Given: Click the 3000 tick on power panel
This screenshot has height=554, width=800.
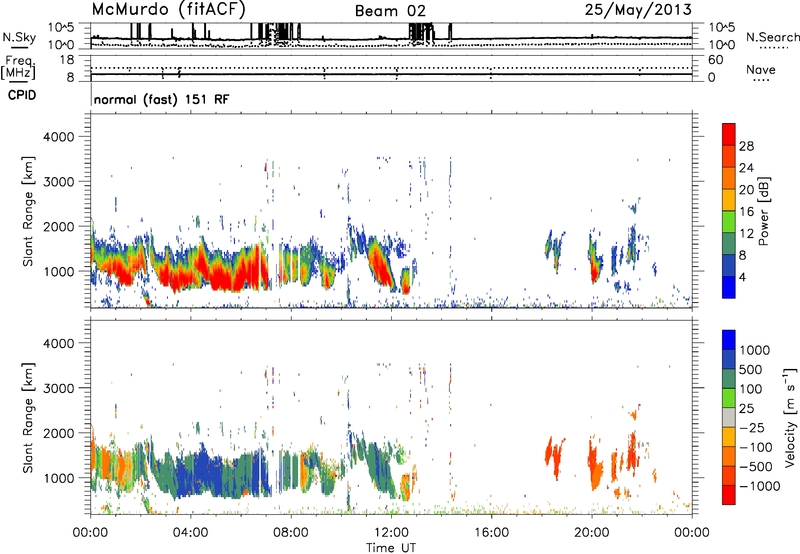Looking at the screenshot, I should (x=58, y=182).
